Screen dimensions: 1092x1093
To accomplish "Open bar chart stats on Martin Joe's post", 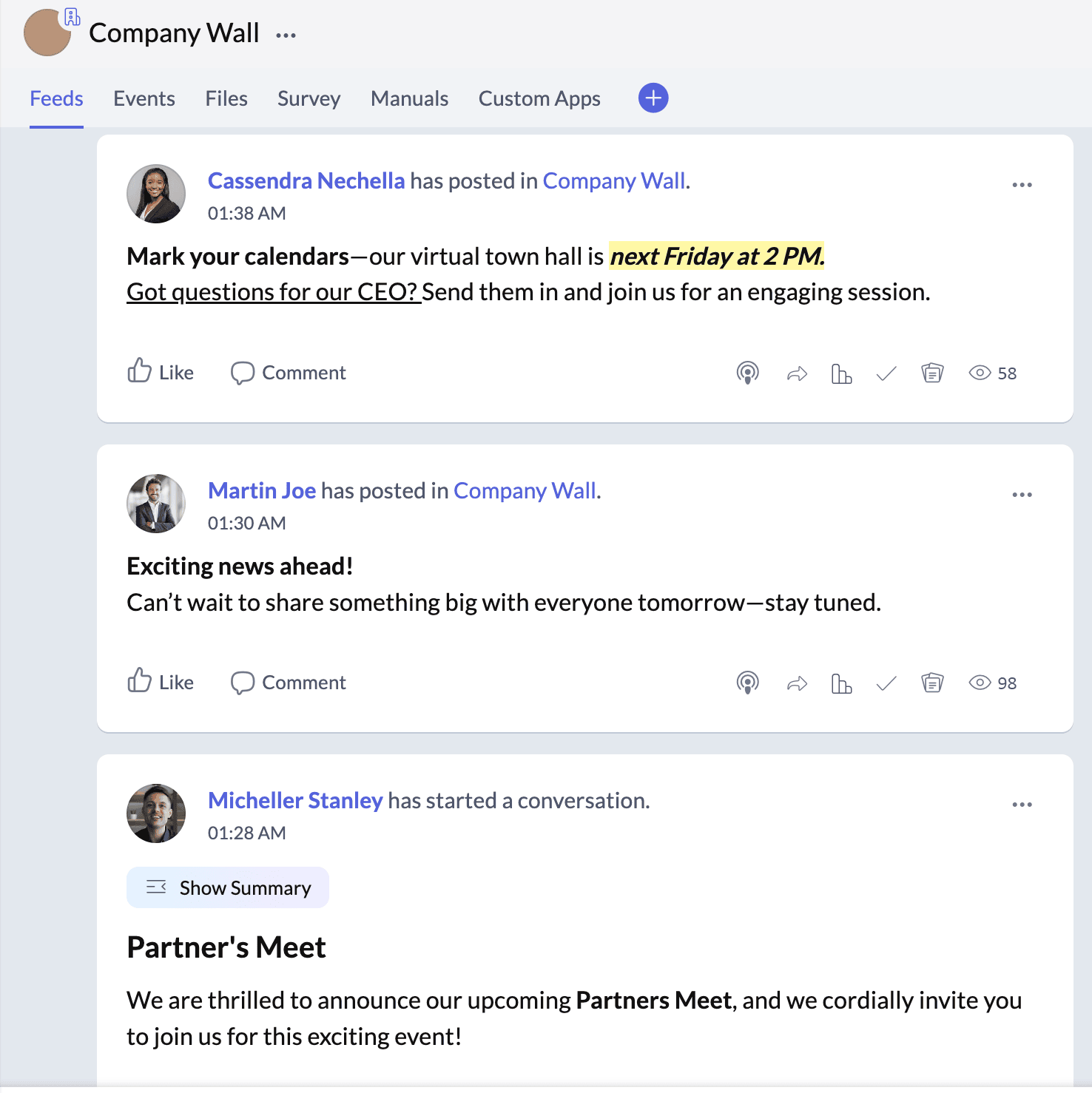I will (841, 683).
